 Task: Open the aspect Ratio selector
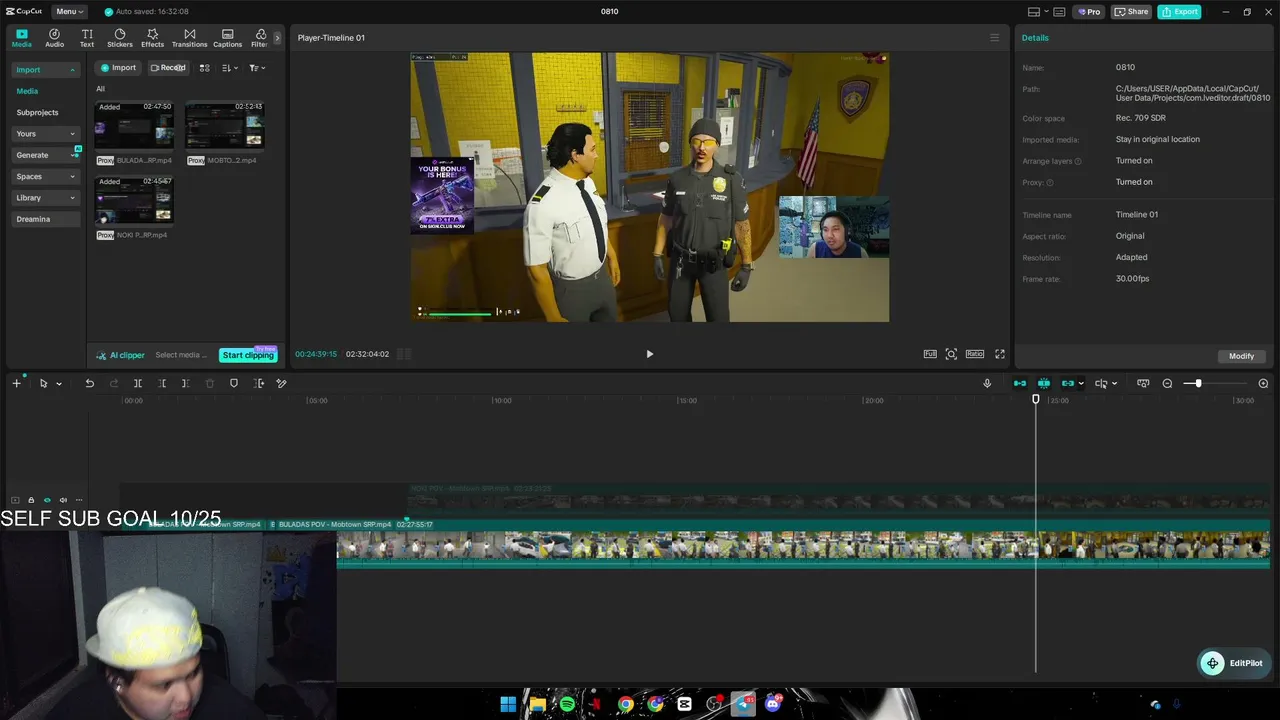pos(975,354)
